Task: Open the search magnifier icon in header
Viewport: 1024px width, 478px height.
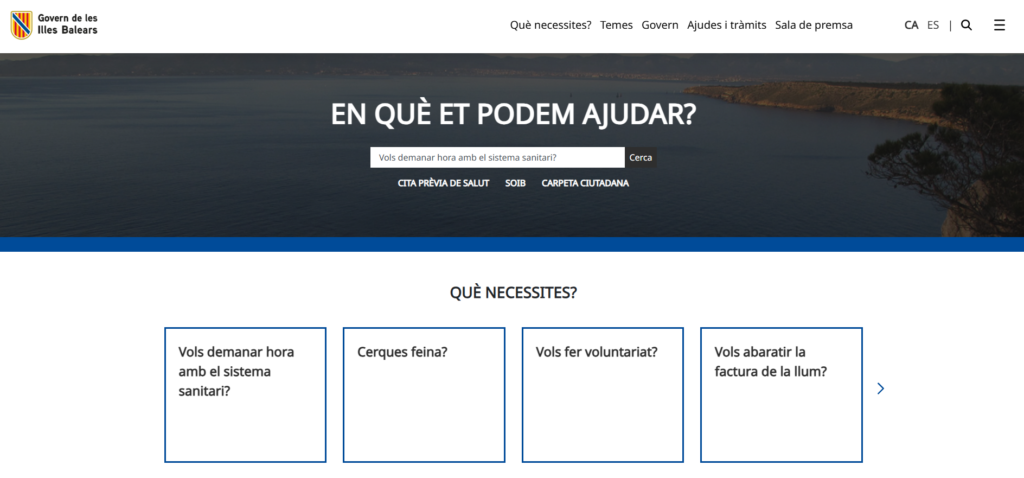Action: point(966,25)
